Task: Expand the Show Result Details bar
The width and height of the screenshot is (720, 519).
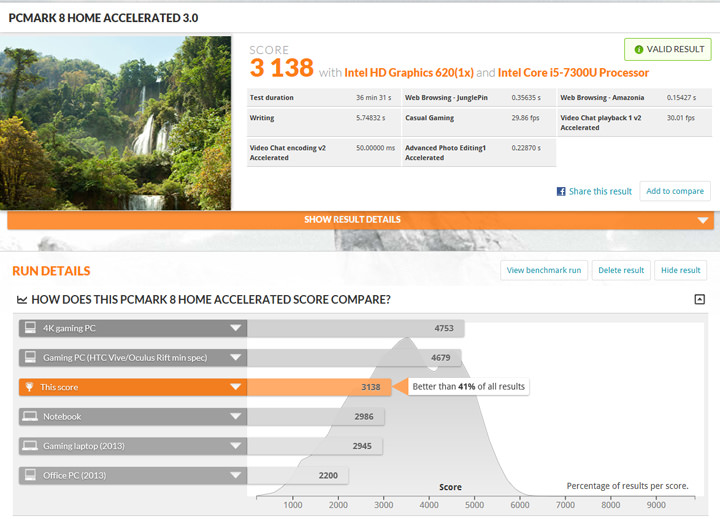Action: 703,220
